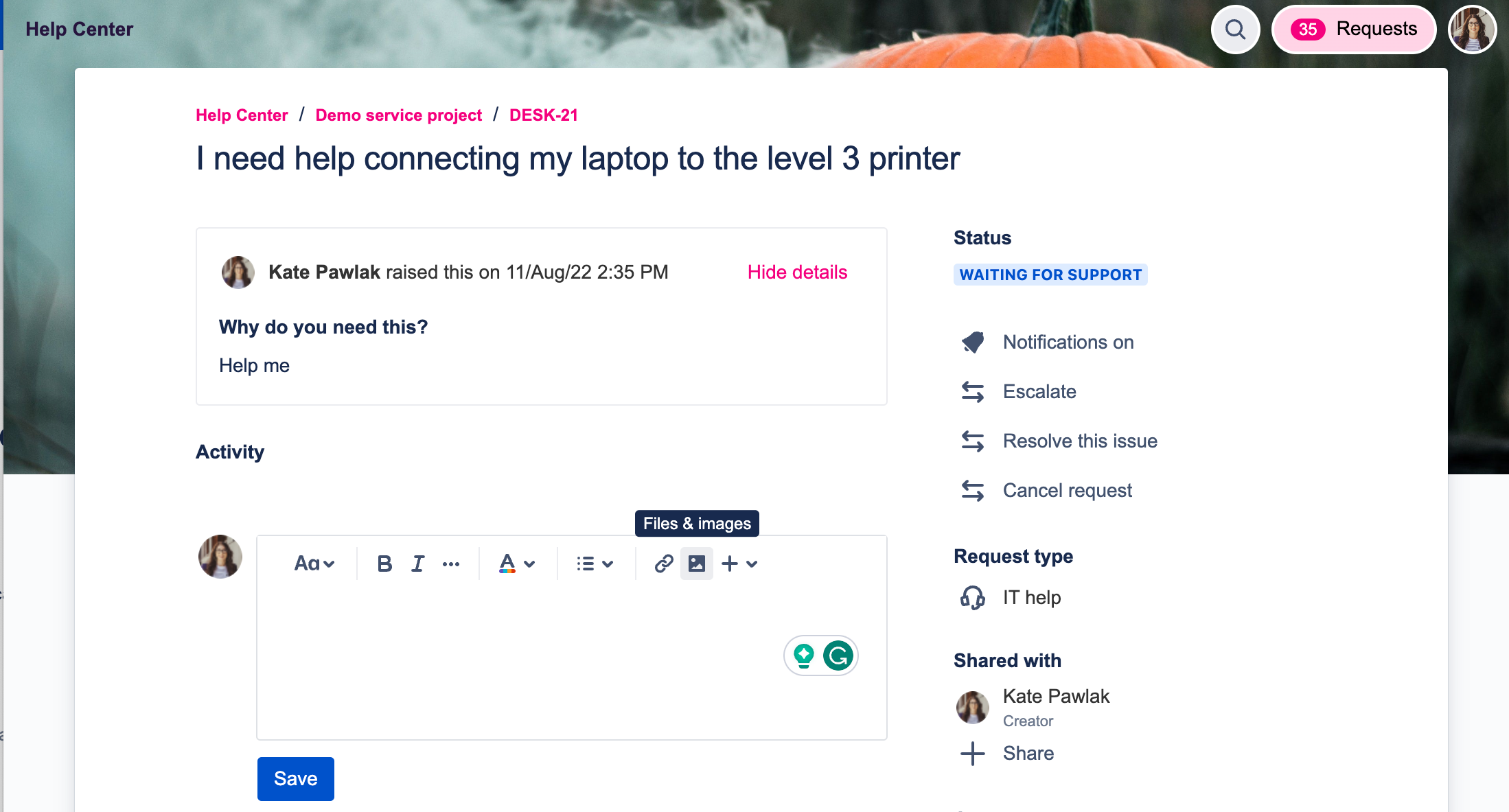The height and width of the screenshot is (812, 1509).
Task: Open user profile avatar in header
Action: [x=1472, y=30]
